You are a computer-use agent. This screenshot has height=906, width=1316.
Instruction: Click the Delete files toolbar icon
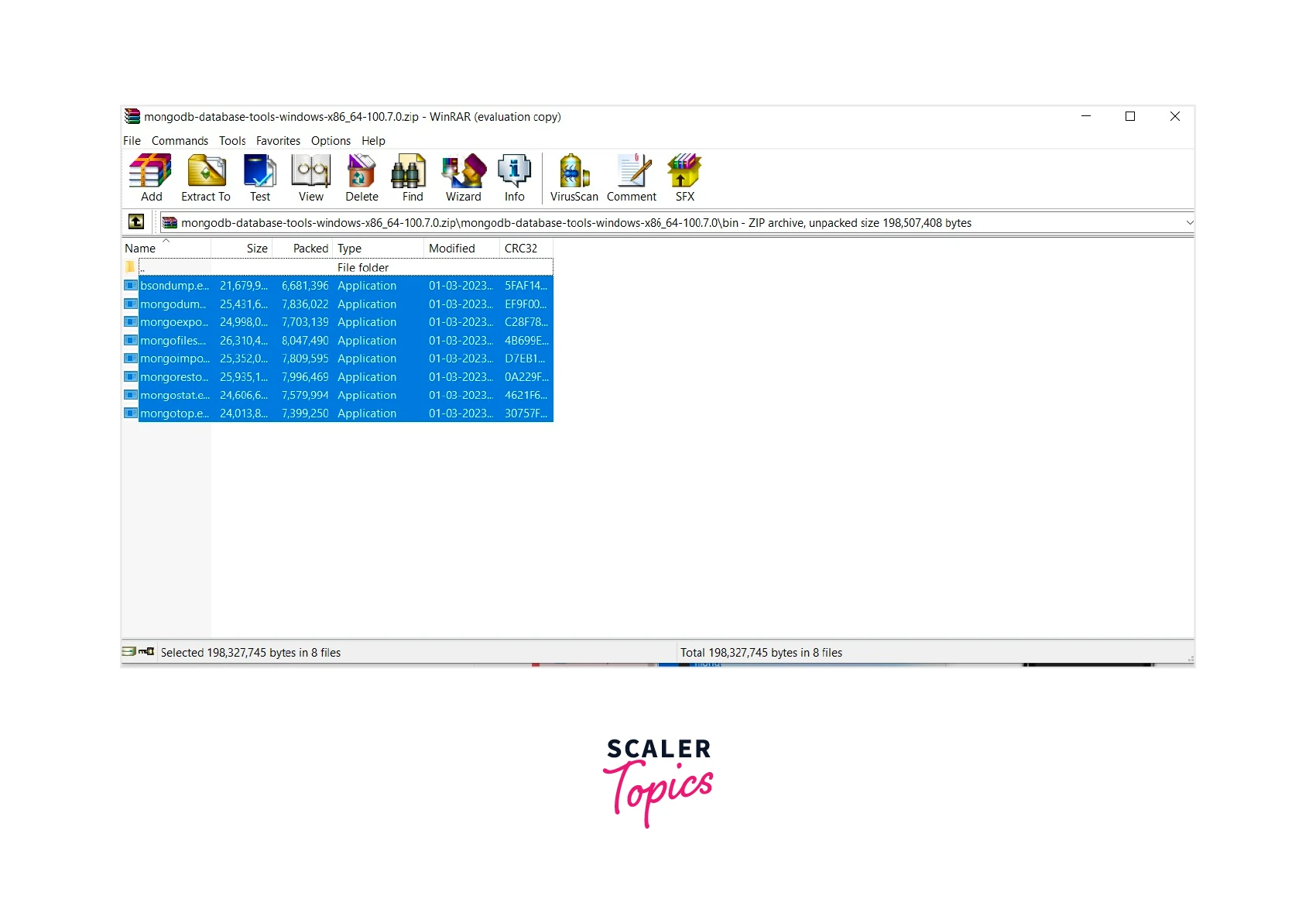(362, 177)
